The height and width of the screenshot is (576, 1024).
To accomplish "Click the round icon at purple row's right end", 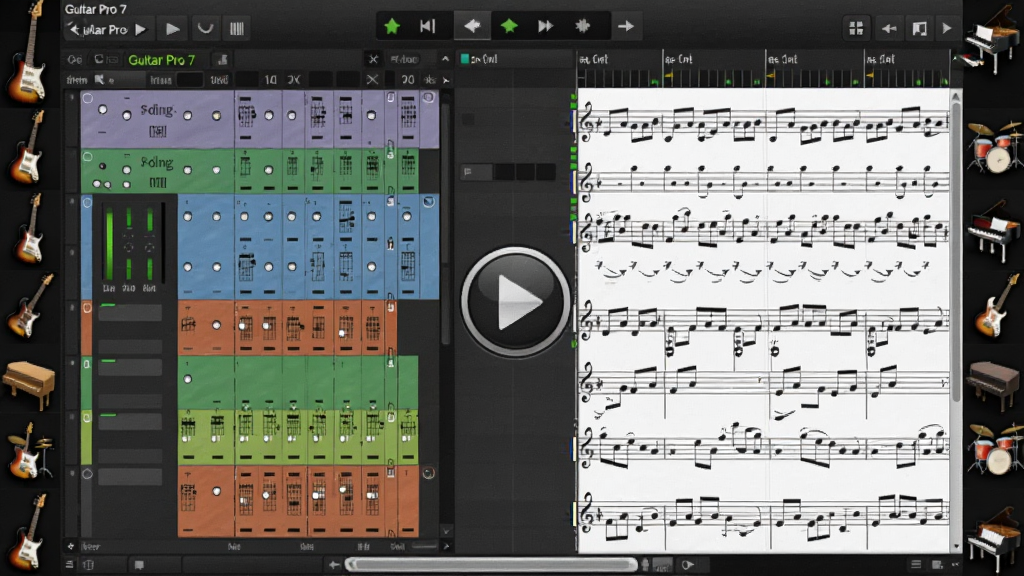I will coord(428,97).
